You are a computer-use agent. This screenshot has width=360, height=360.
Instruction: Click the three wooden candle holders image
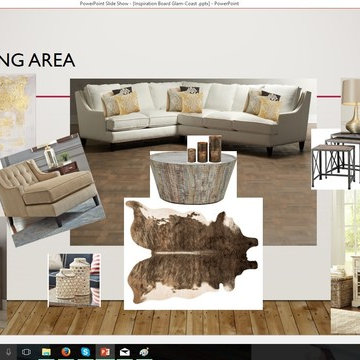pos(205,149)
